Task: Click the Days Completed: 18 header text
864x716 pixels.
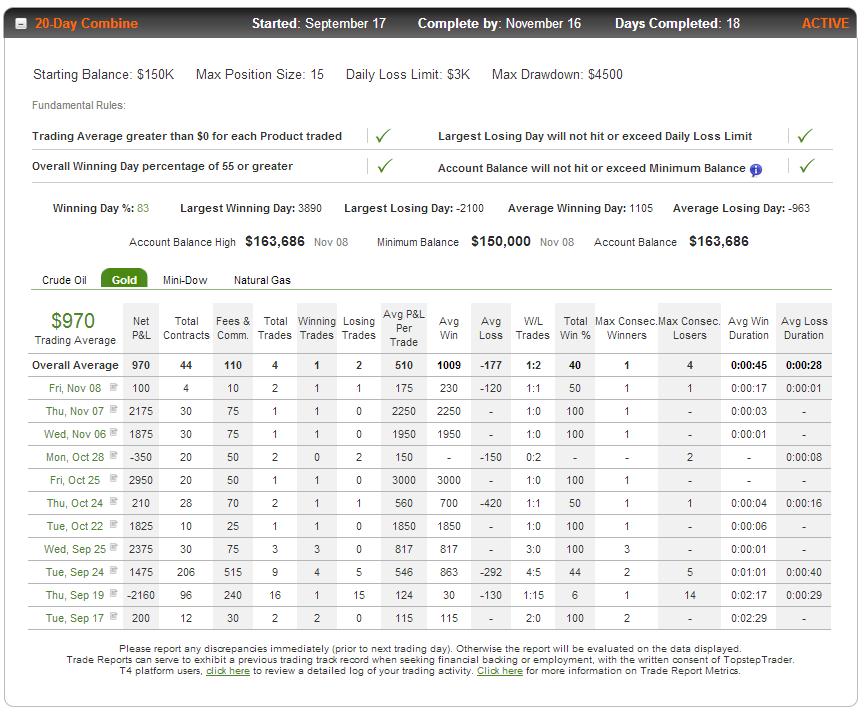Action: point(677,24)
